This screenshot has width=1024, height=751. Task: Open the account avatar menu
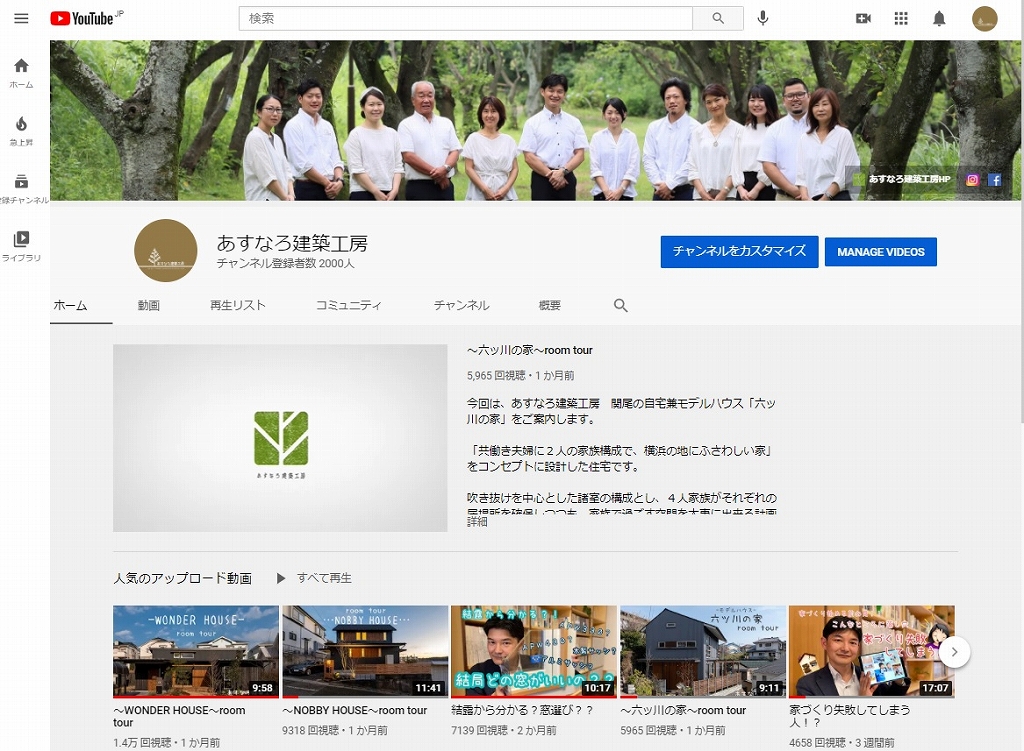pos(984,18)
